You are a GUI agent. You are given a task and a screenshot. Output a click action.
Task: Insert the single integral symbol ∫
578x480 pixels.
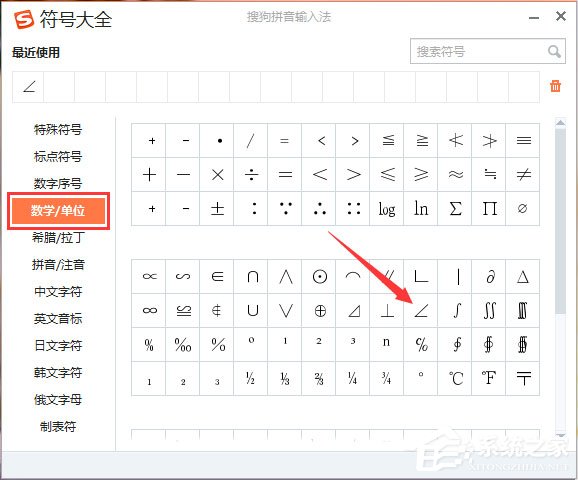coord(455,310)
